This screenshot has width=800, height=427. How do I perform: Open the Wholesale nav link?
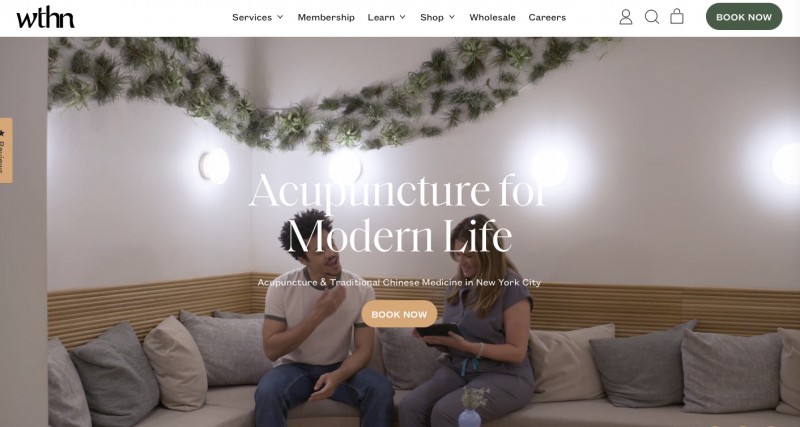[492, 17]
